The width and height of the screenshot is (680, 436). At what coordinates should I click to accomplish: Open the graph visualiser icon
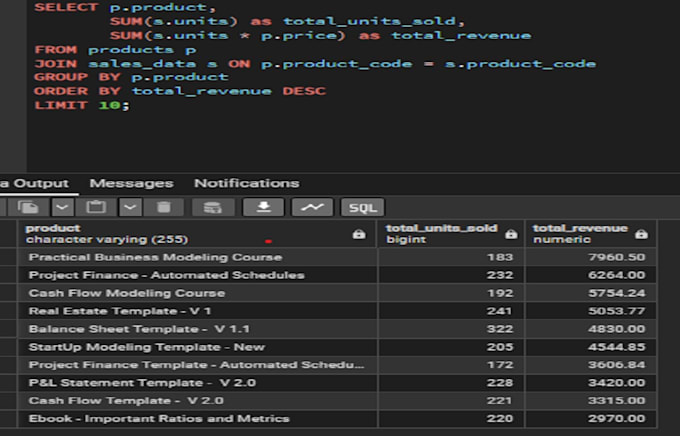click(x=312, y=207)
